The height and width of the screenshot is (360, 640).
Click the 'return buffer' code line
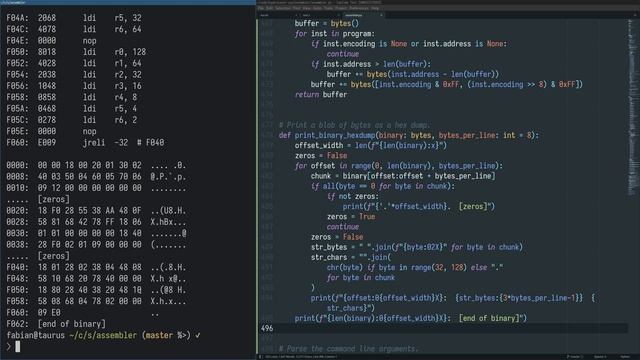pos(321,94)
